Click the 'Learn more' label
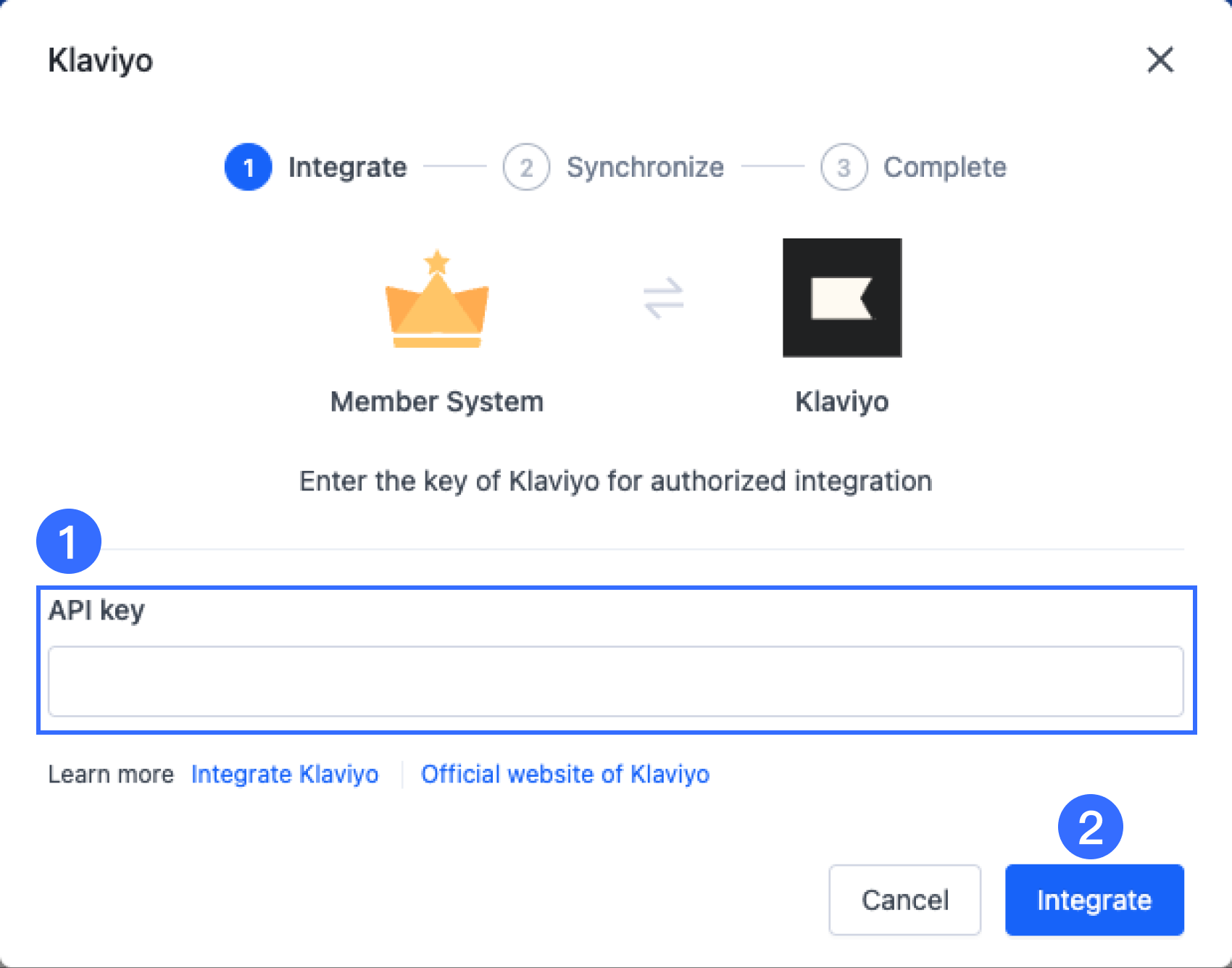This screenshot has width=1232, height=968. [x=111, y=775]
